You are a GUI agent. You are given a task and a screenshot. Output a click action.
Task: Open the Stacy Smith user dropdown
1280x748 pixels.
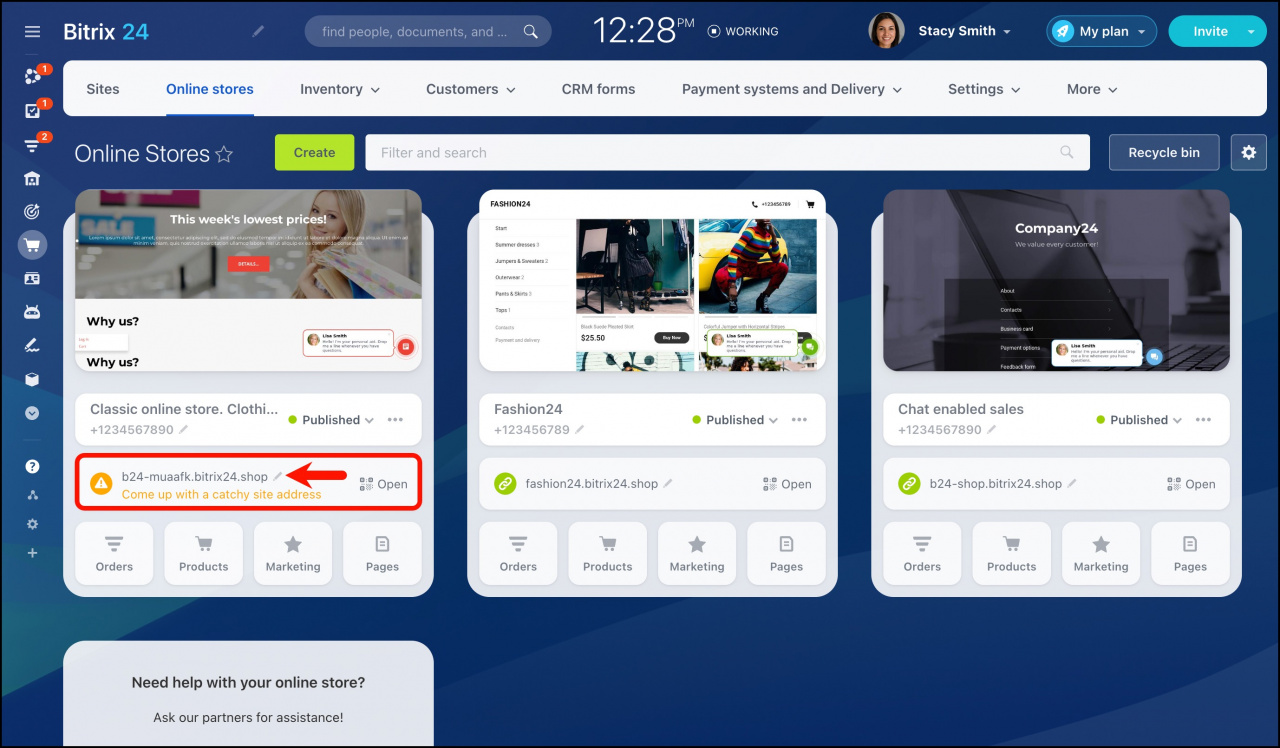965,31
